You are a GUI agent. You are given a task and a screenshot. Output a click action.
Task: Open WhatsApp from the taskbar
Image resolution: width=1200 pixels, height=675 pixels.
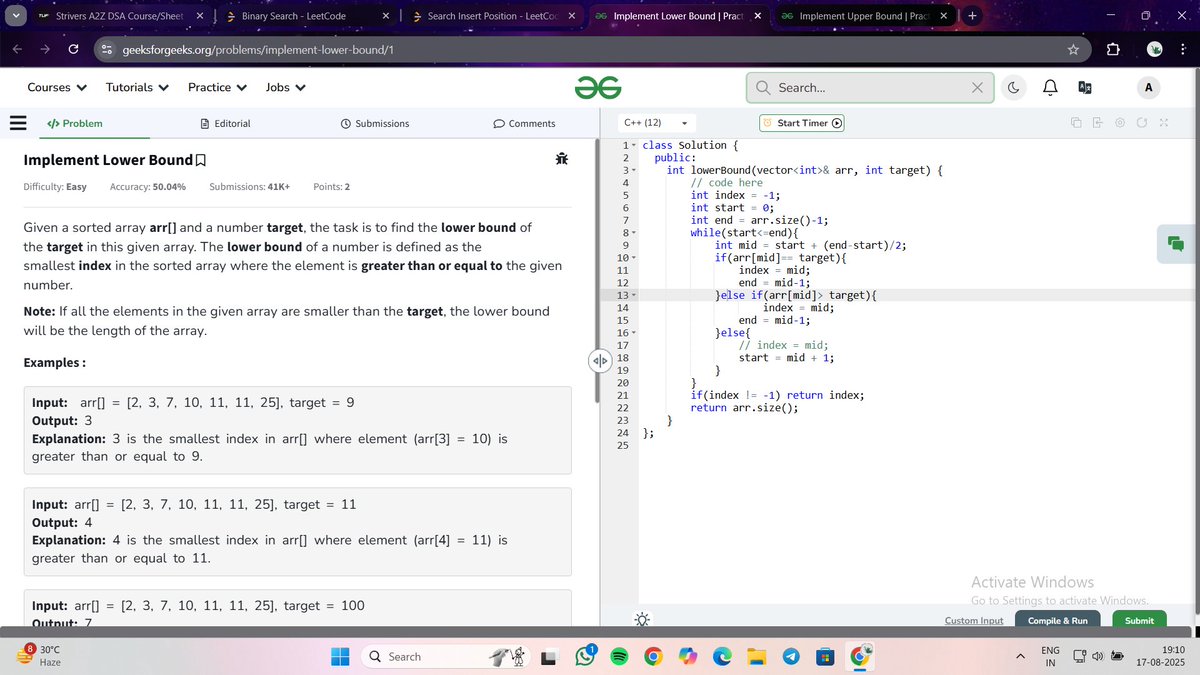click(x=584, y=657)
